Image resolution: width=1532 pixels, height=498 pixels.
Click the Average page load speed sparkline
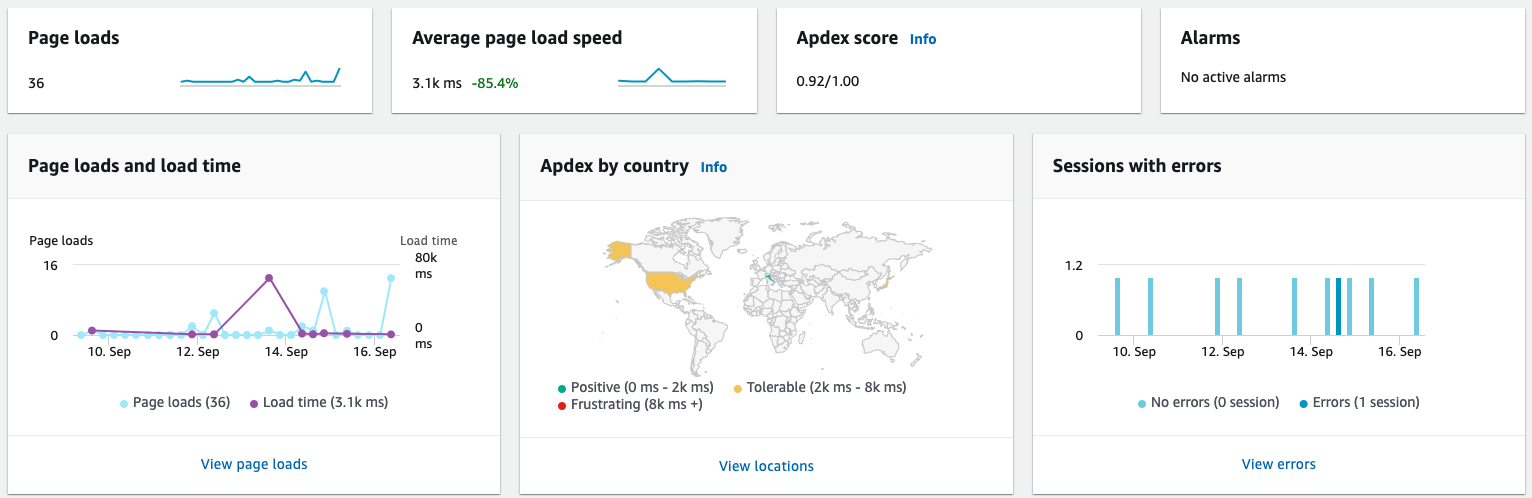point(672,77)
